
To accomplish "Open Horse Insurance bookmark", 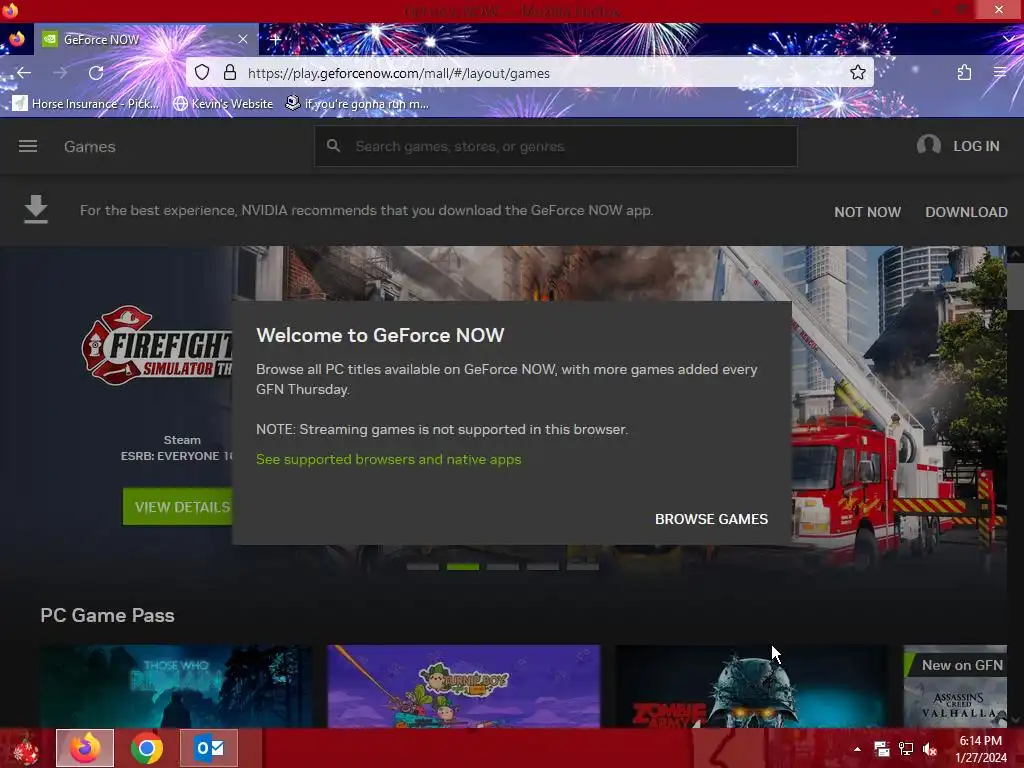I will (x=86, y=103).
